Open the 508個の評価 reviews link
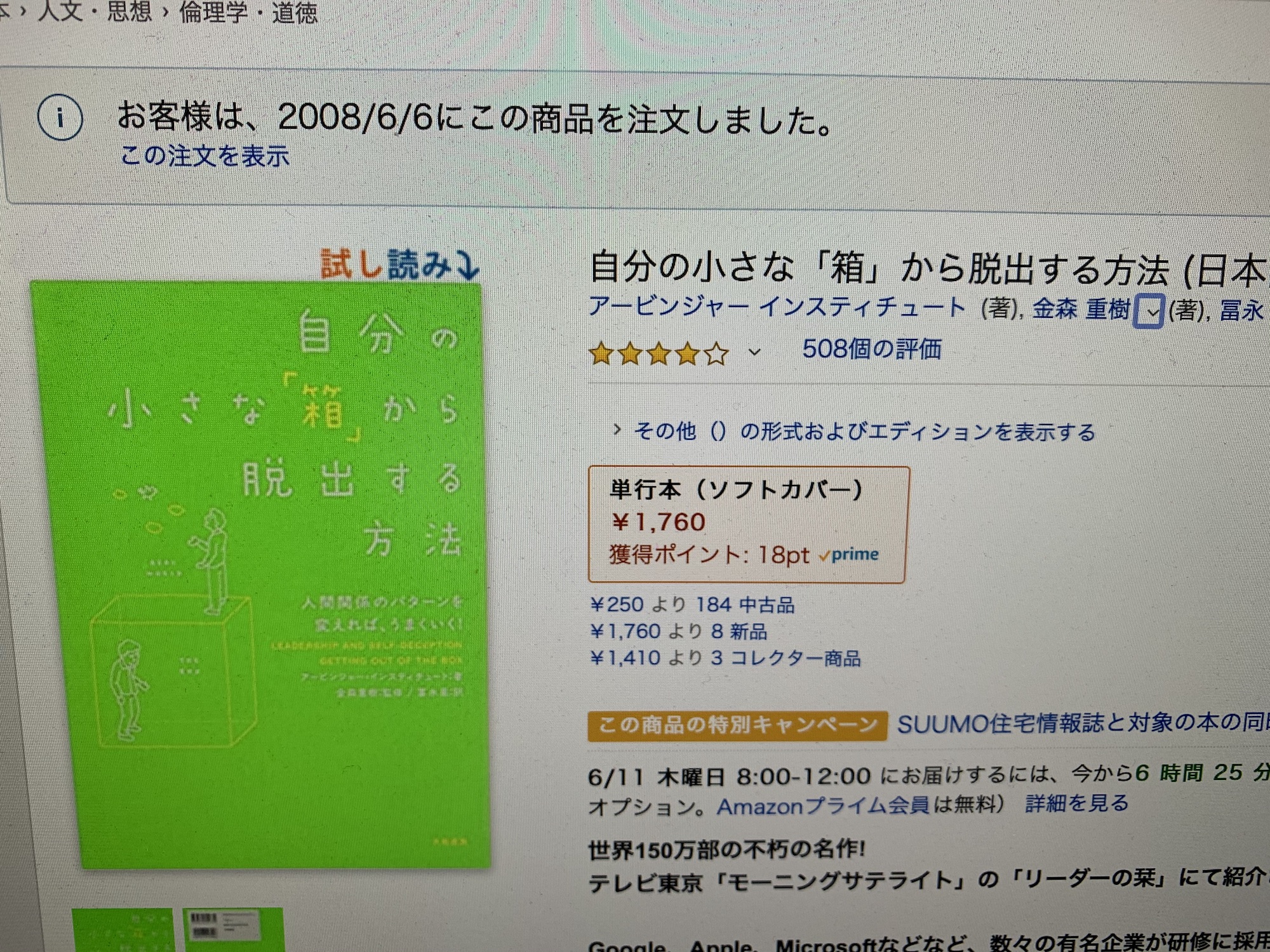 [872, 349]
